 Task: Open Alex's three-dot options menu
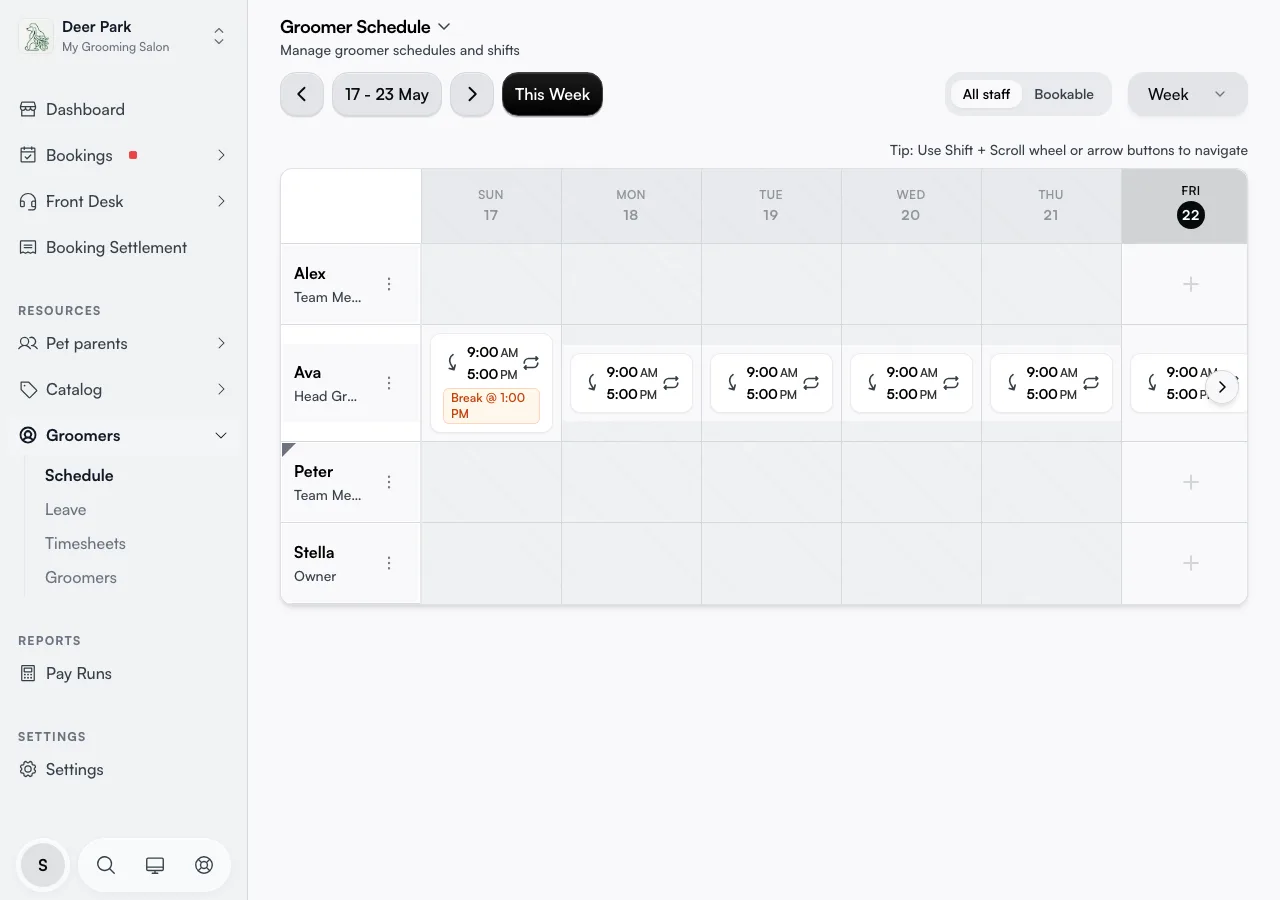390,285
